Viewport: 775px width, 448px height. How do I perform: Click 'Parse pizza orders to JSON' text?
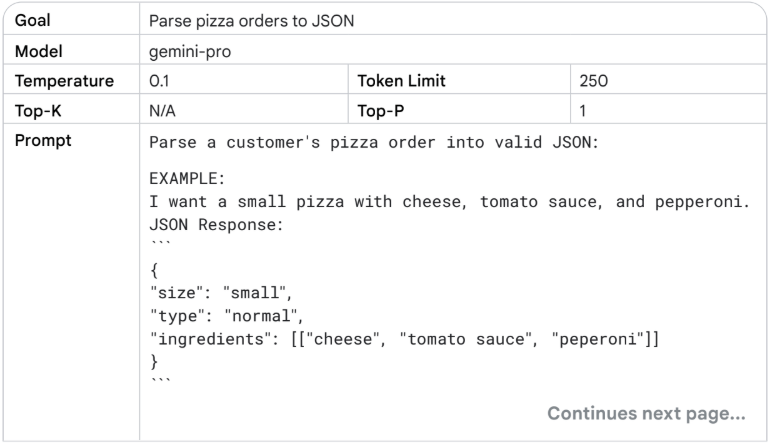[x=245, y=20]
